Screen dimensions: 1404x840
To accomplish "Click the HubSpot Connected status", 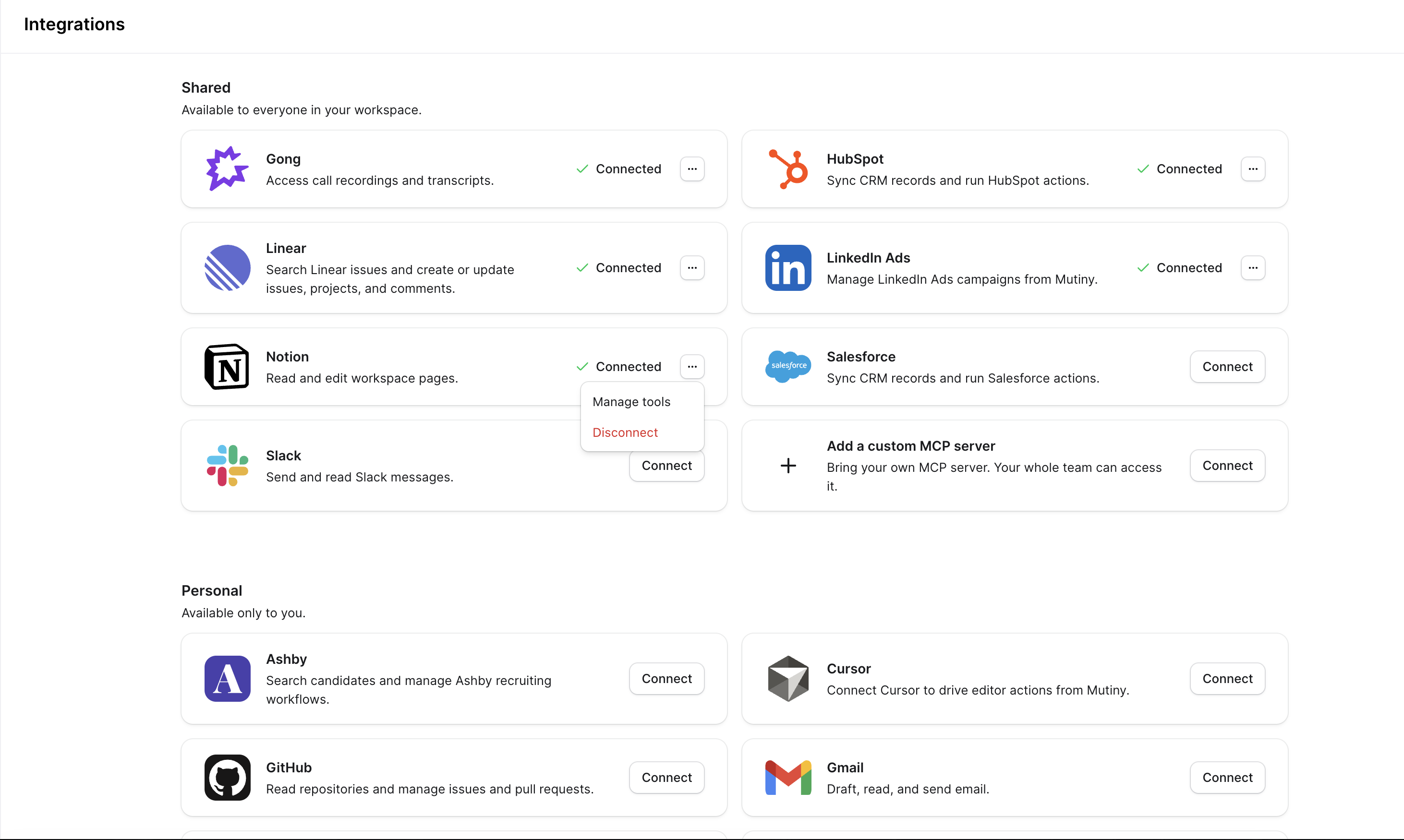I will click(1179, 168).
